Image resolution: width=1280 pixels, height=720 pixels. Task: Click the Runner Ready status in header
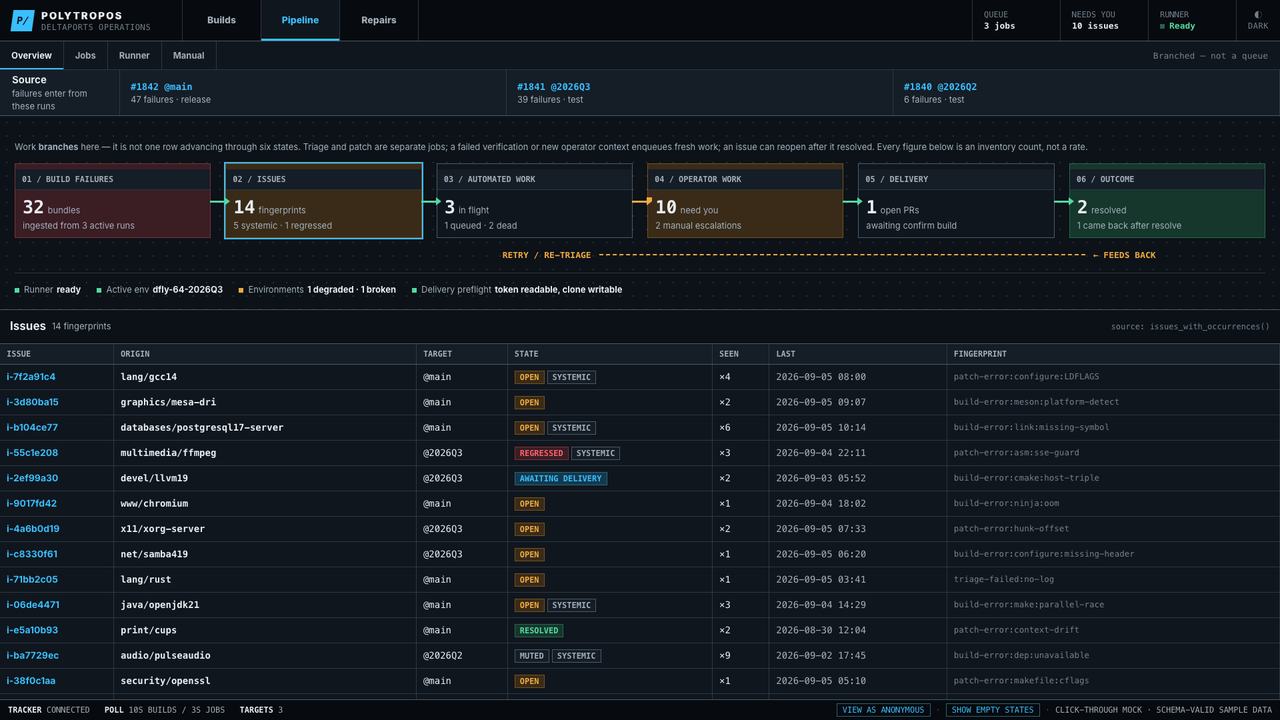click(x=1190, y=20)
